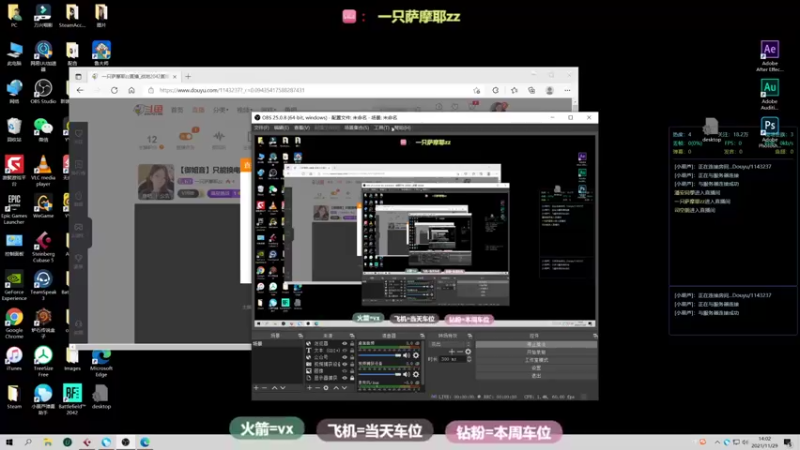Toggle lock on the Display Capture source
This screenshot has height=450, width=800.
pos(352,378)
